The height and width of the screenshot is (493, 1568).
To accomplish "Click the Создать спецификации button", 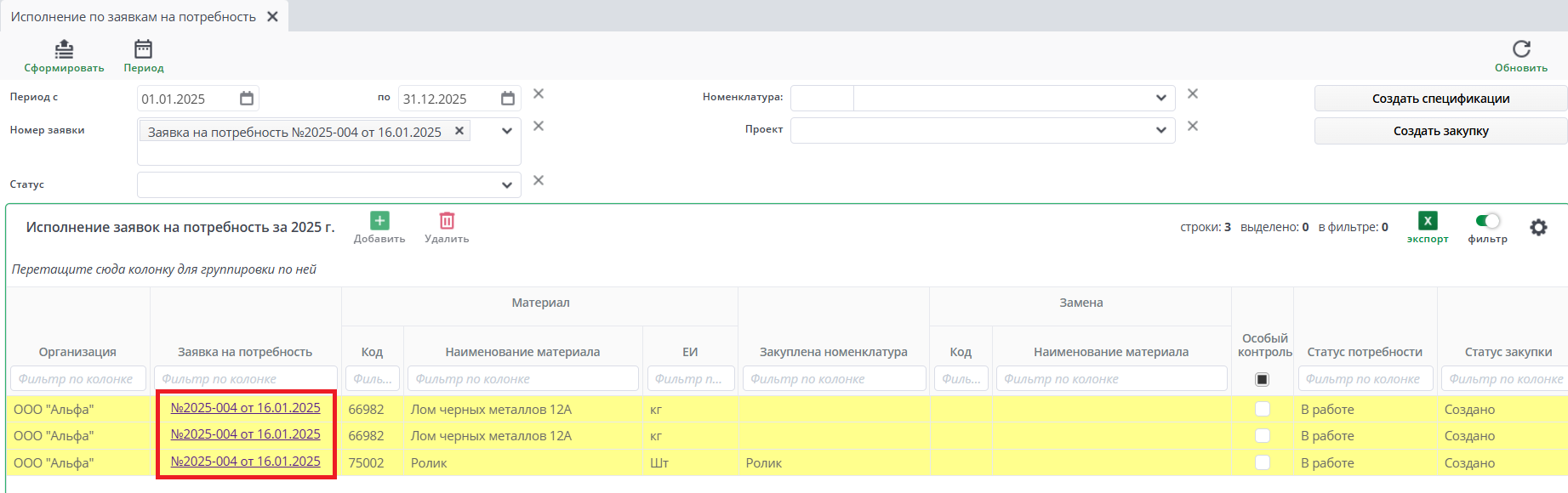I will pyautogui.click(x=1440, y=99).
